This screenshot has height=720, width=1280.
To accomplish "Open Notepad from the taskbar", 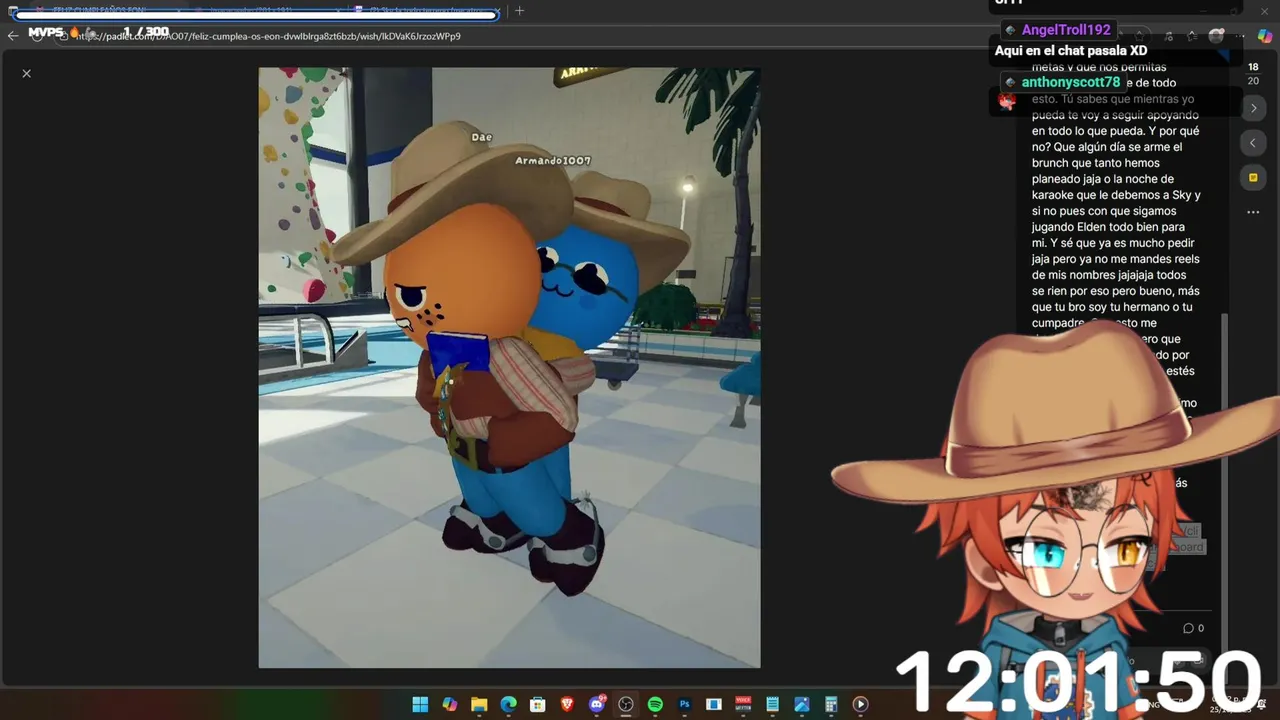I will pos(772,704).
